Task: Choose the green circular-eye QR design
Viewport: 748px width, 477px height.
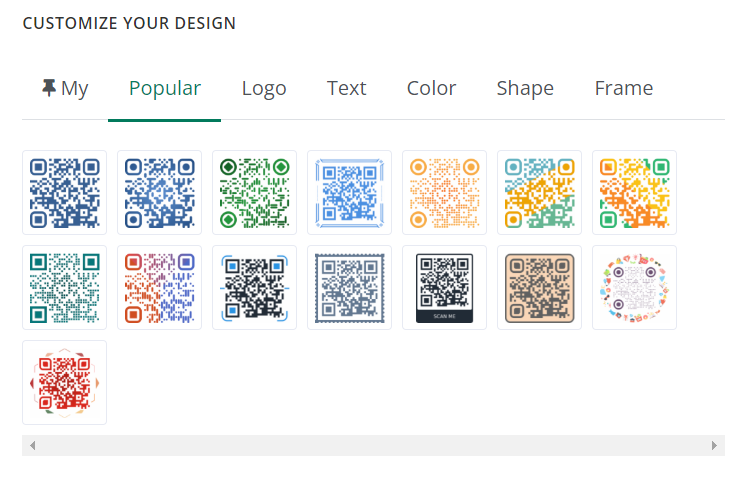Action: [x=254, y=193]
